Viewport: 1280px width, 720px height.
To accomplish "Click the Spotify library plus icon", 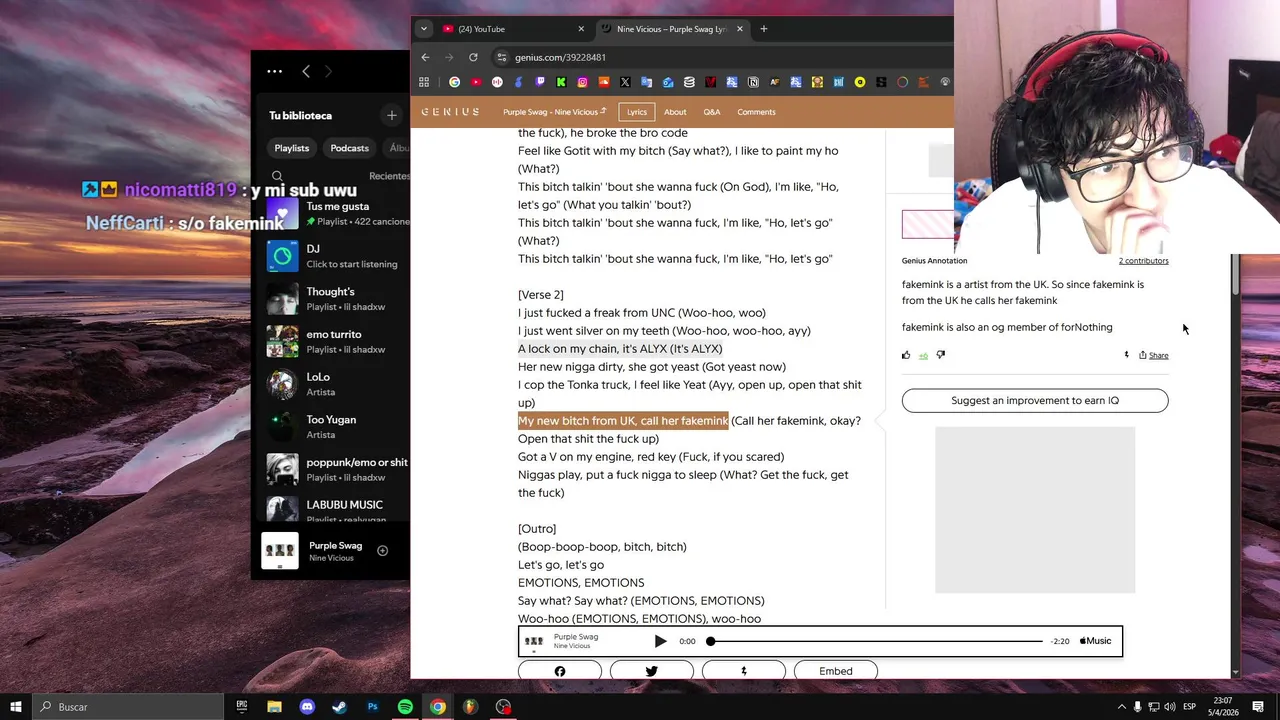I will (391, 115).
